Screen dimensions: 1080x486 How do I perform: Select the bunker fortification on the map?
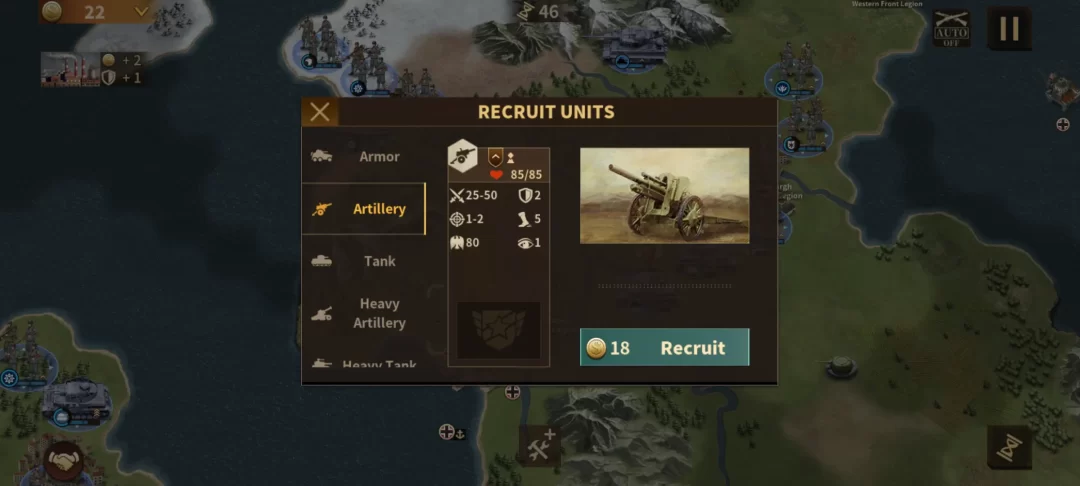pyautogui.click(x=841, y=366)
